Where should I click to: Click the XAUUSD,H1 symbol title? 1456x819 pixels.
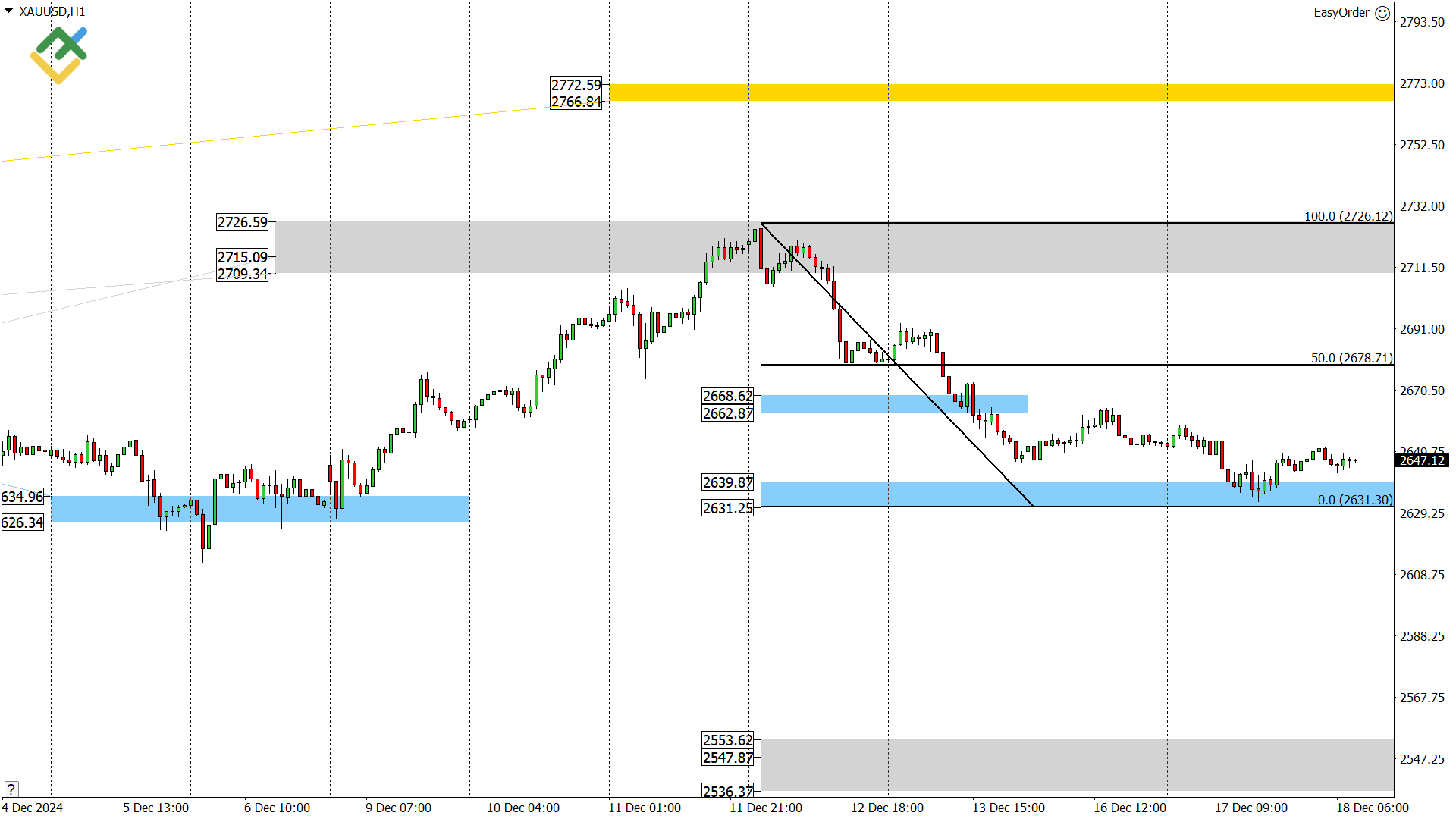[x=52, y=11]
